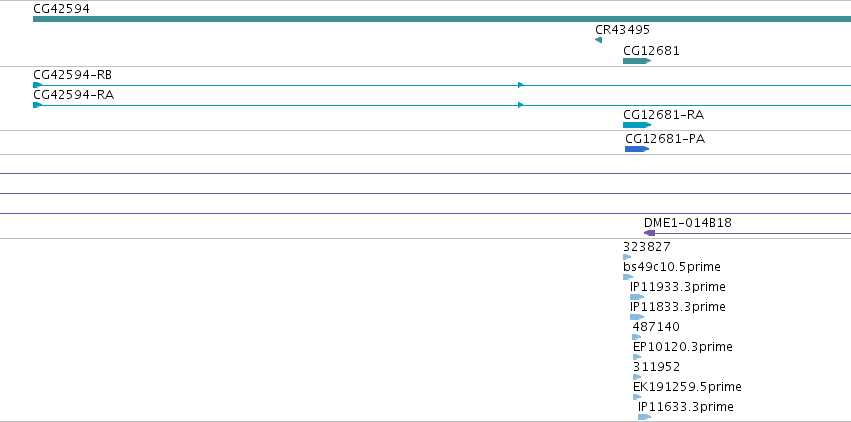
Task: Click the CG42594-RB transcript label
Action: point(73,75)
